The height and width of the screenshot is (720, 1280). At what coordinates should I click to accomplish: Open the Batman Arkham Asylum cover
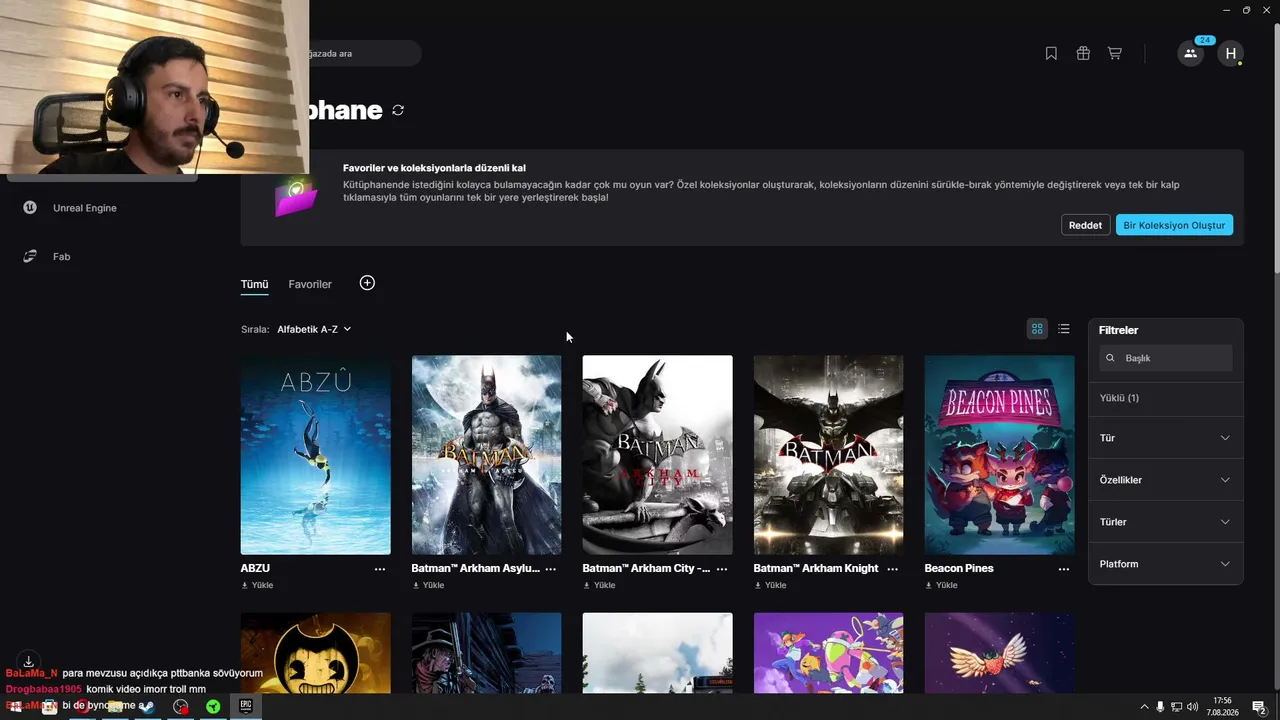tap(487, 455)
